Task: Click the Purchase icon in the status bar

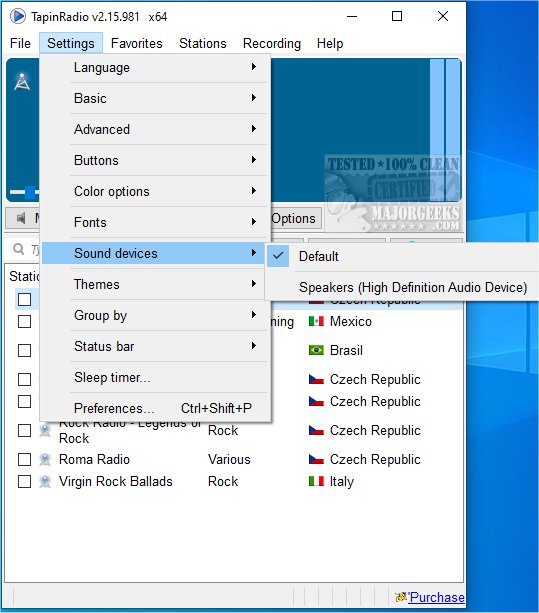Action: pos(401,597)
